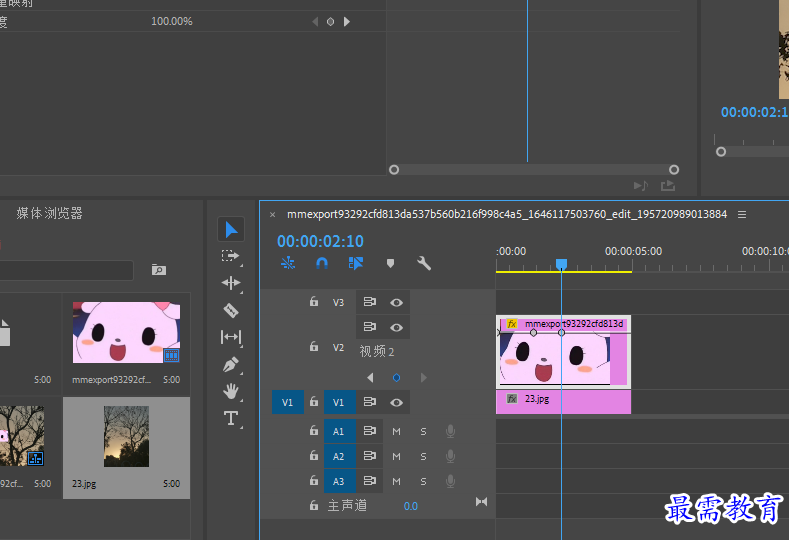The width and height of the screenshot is (789, 540).
Task: Click the timeline playhead marker
Action: [x=562, y=265]
